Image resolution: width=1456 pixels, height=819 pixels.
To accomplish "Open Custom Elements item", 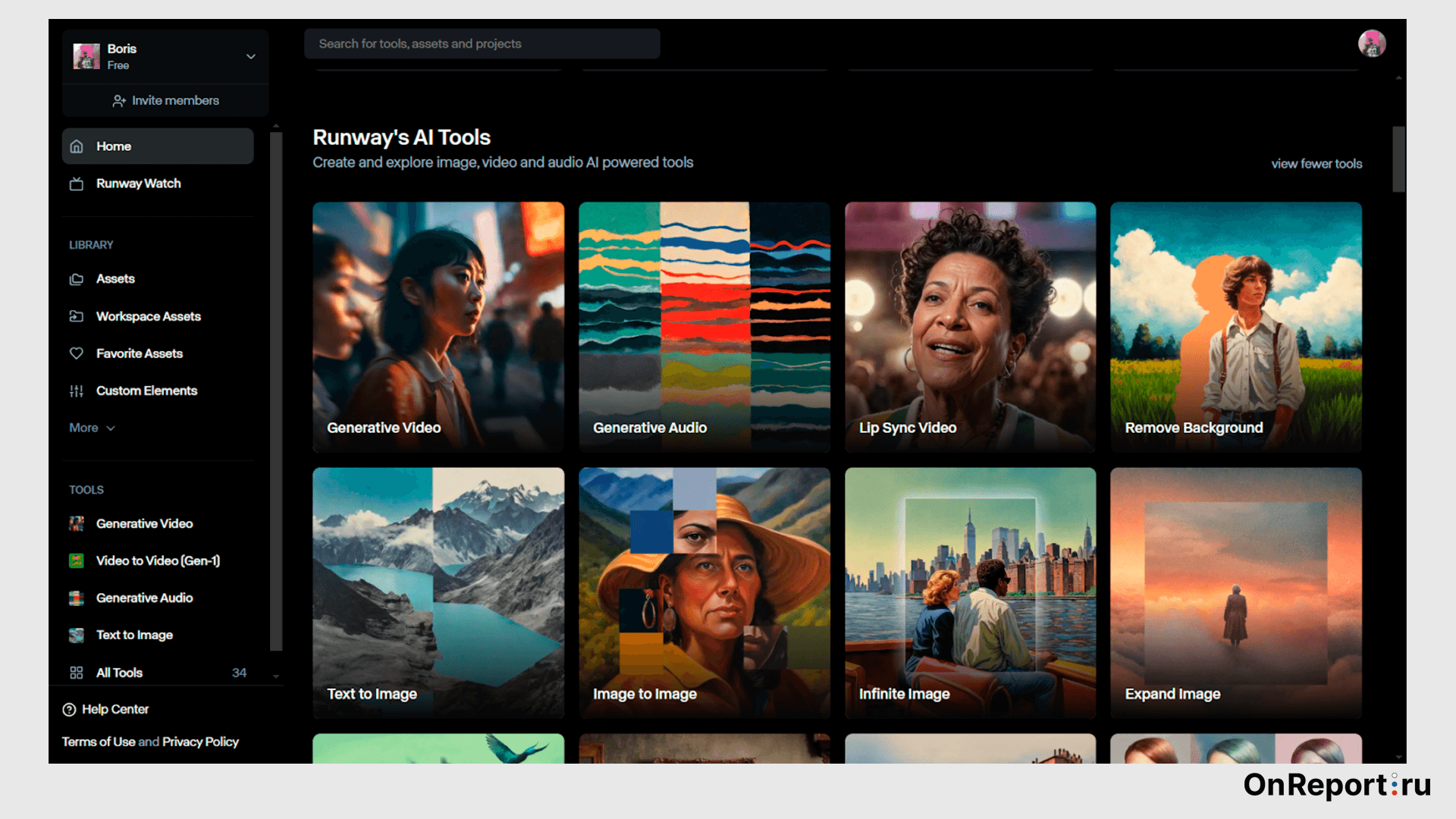I will pos(158,391).
